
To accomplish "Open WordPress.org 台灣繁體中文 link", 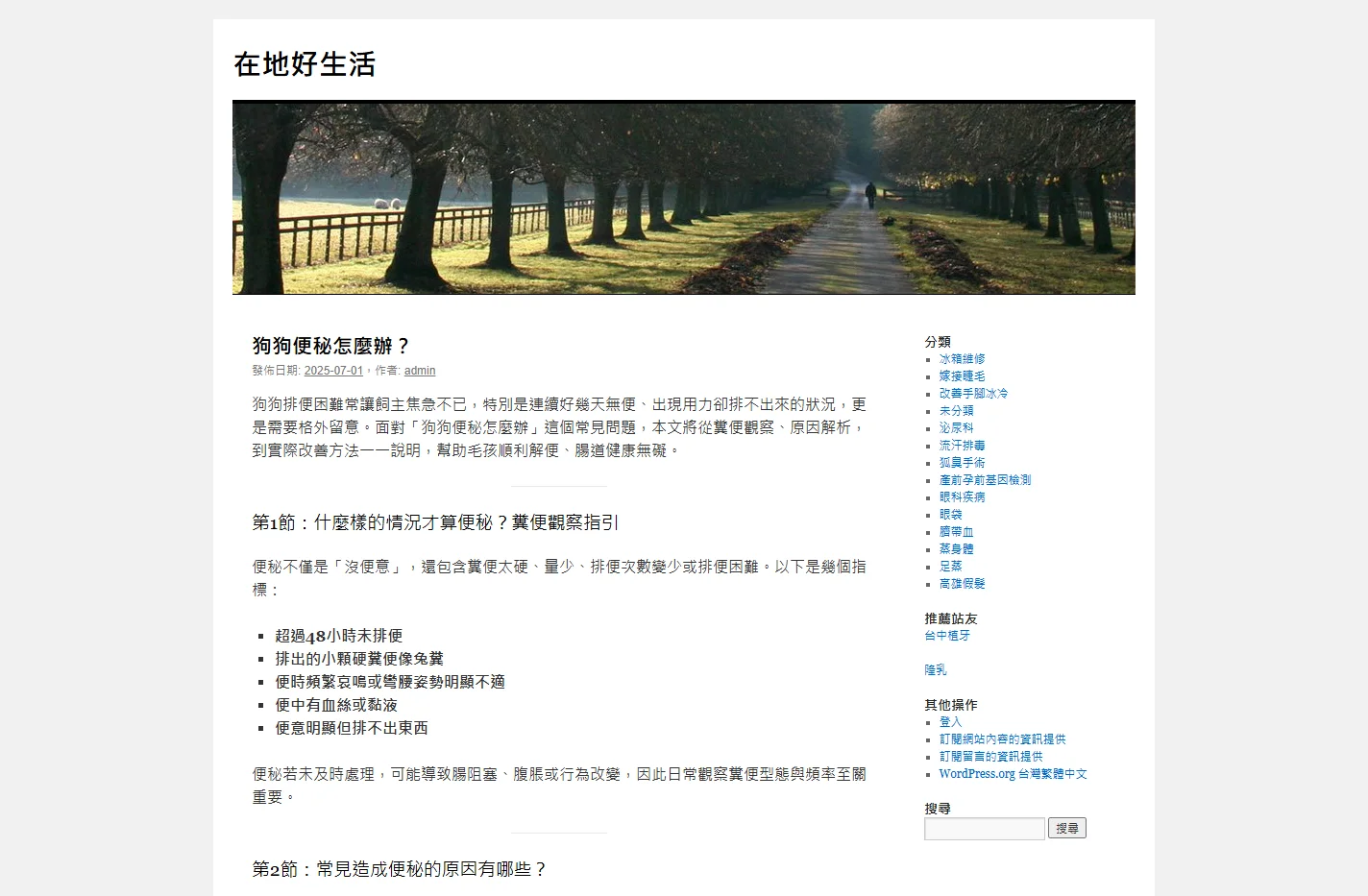I will [1013, 774].
